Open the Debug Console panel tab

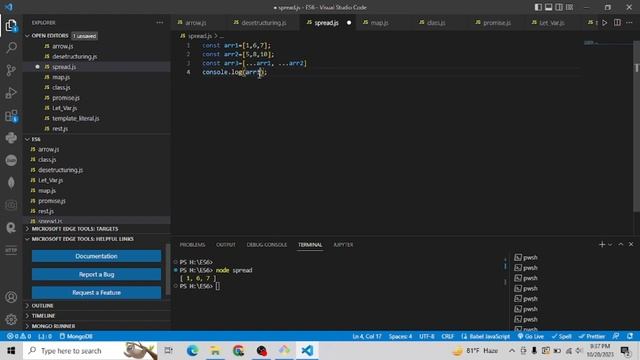pos(267,244)
